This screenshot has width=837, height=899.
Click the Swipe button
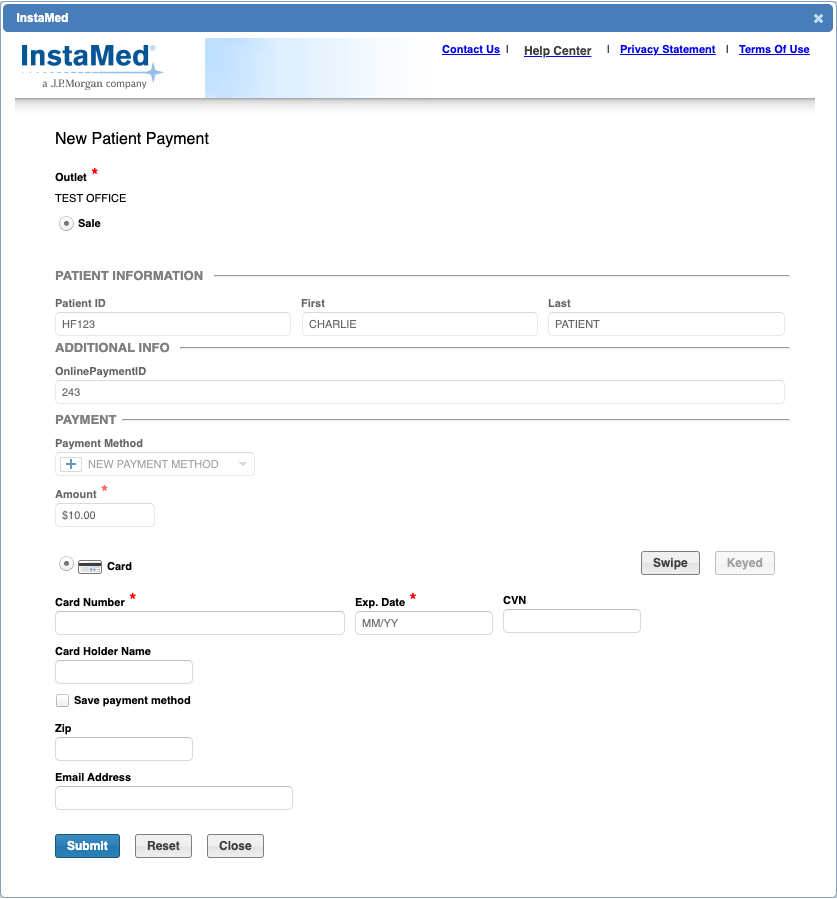pos(670,562)
